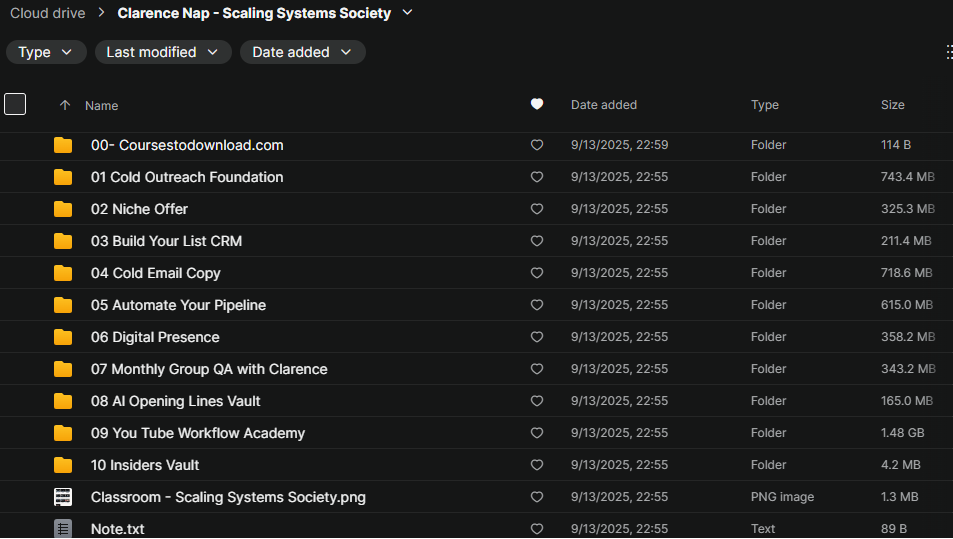Sort by the Size column header

click(x=892, y=105)
